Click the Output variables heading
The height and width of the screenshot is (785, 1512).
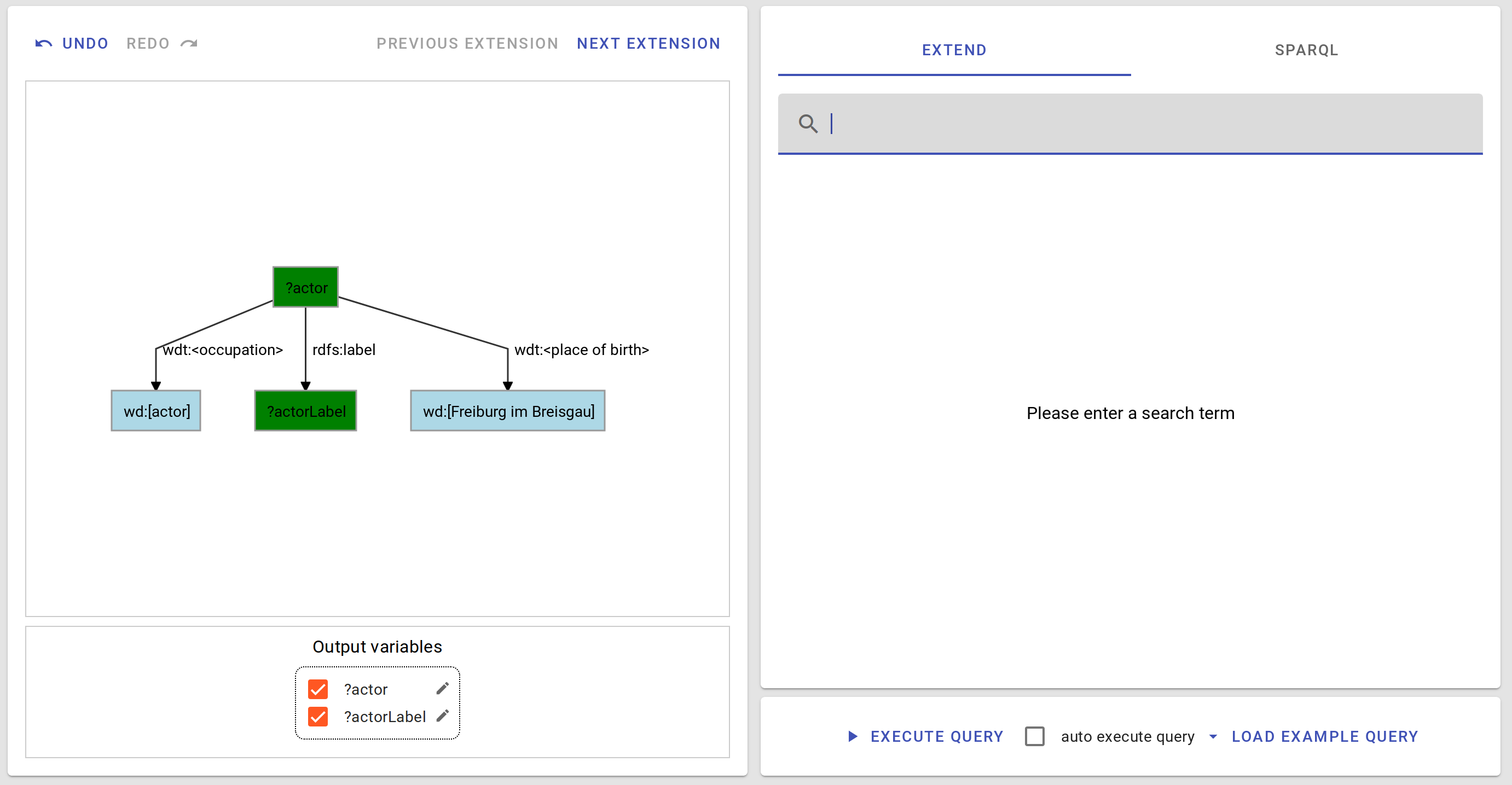[x=378, y=647]
